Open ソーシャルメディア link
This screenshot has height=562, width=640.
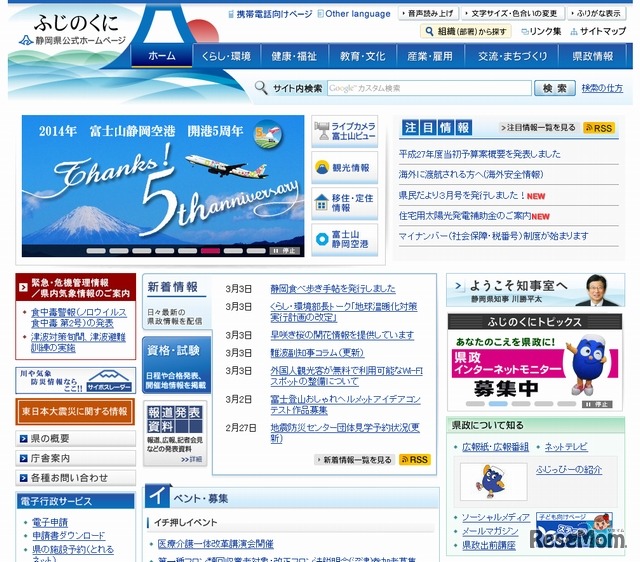tap(496, 518)
